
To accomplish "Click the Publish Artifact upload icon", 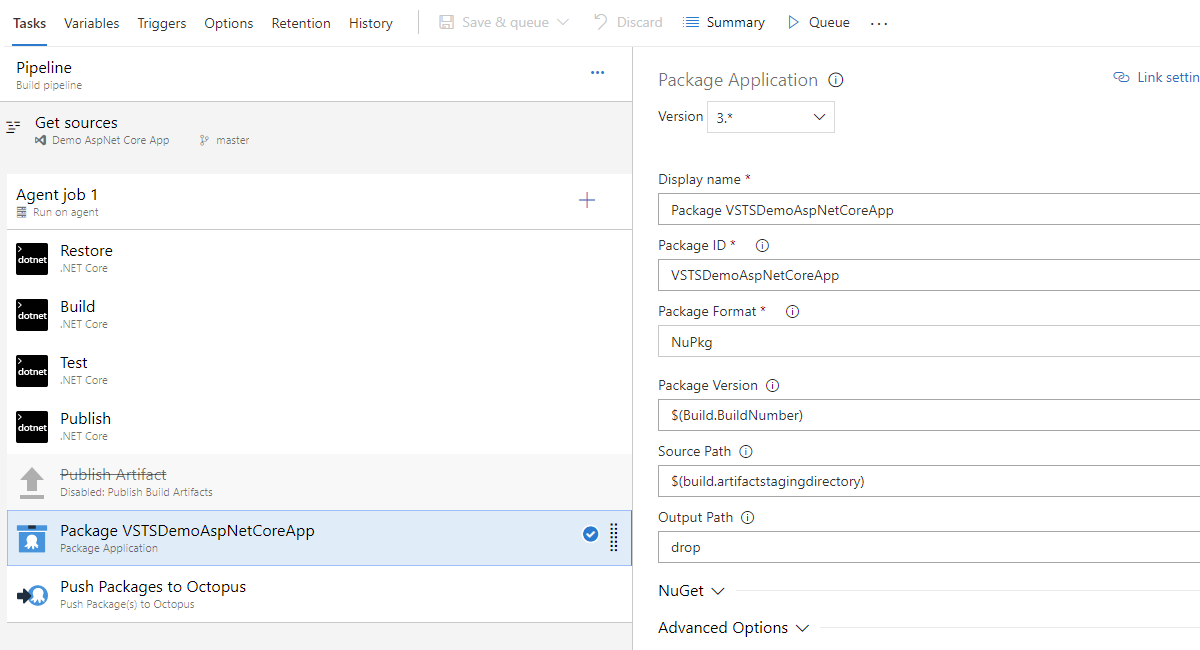I will 32,481.
